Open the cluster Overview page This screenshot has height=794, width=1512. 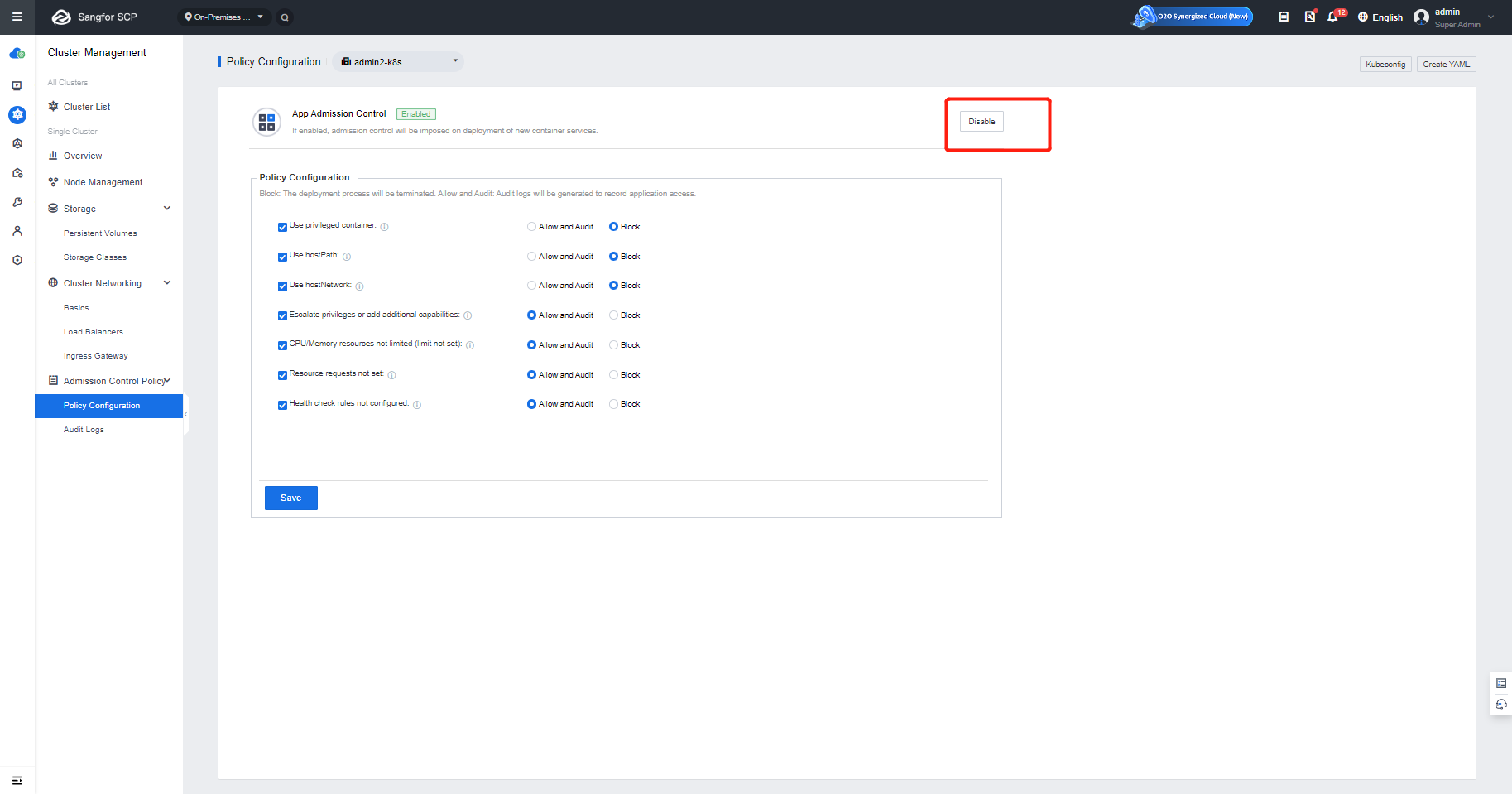83,156
